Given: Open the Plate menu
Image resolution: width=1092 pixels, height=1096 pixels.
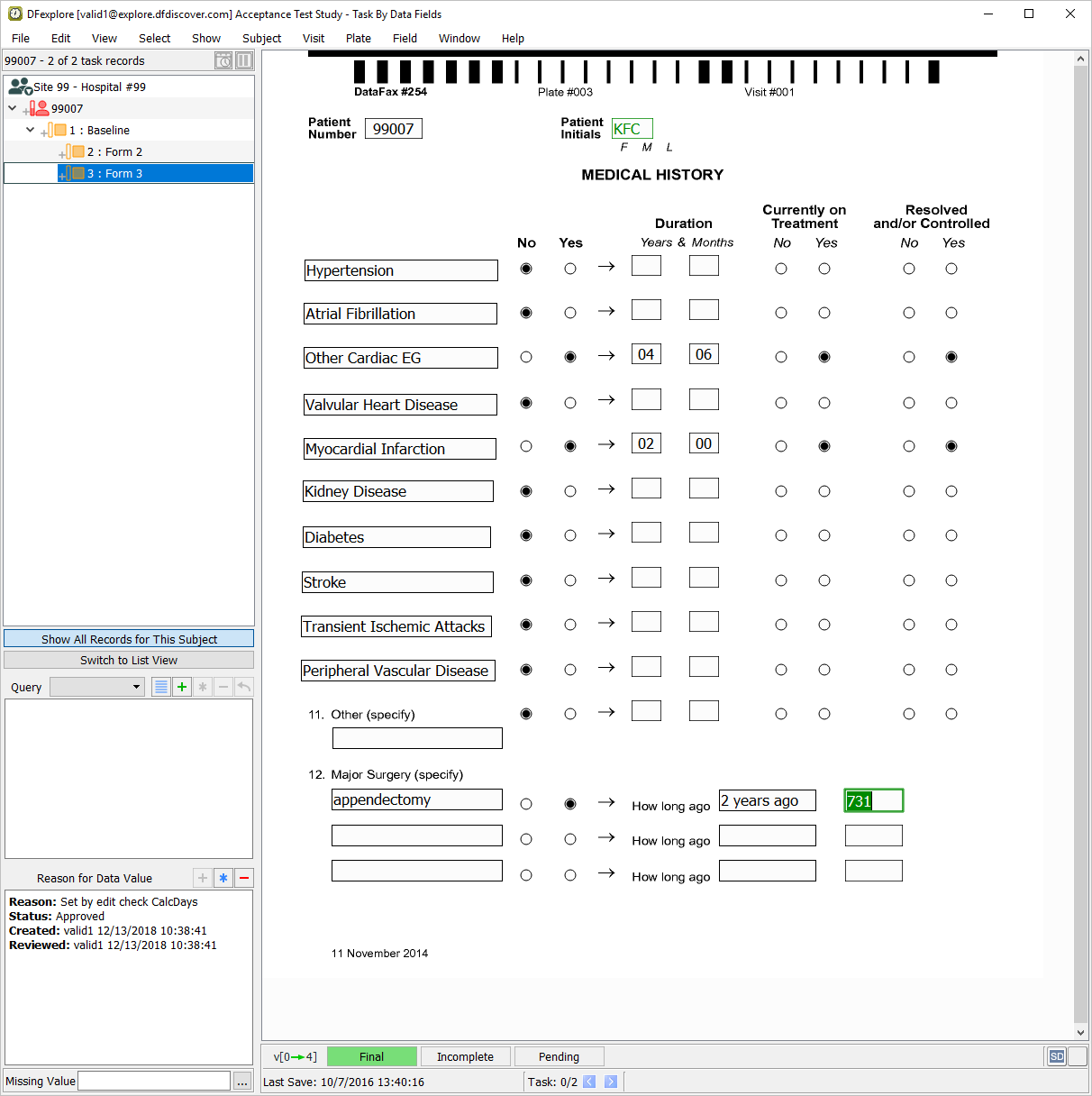Looking at the screenshot, I should pos(358,38).
